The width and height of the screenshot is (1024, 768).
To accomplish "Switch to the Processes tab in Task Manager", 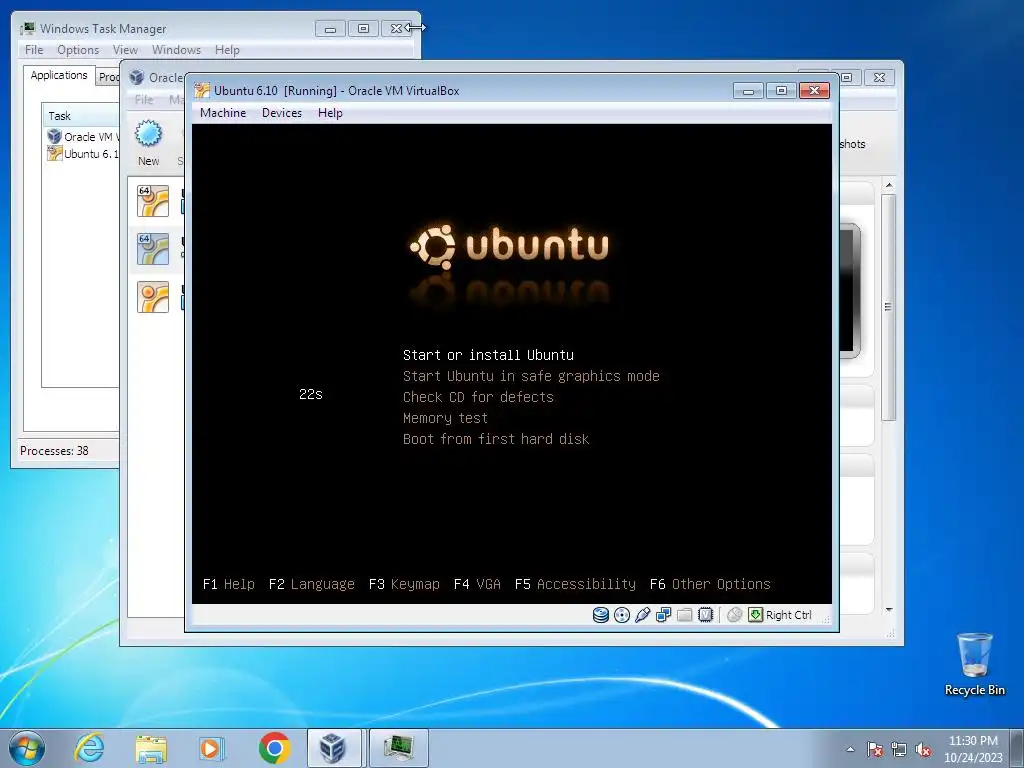I will [x=108, y=77].
